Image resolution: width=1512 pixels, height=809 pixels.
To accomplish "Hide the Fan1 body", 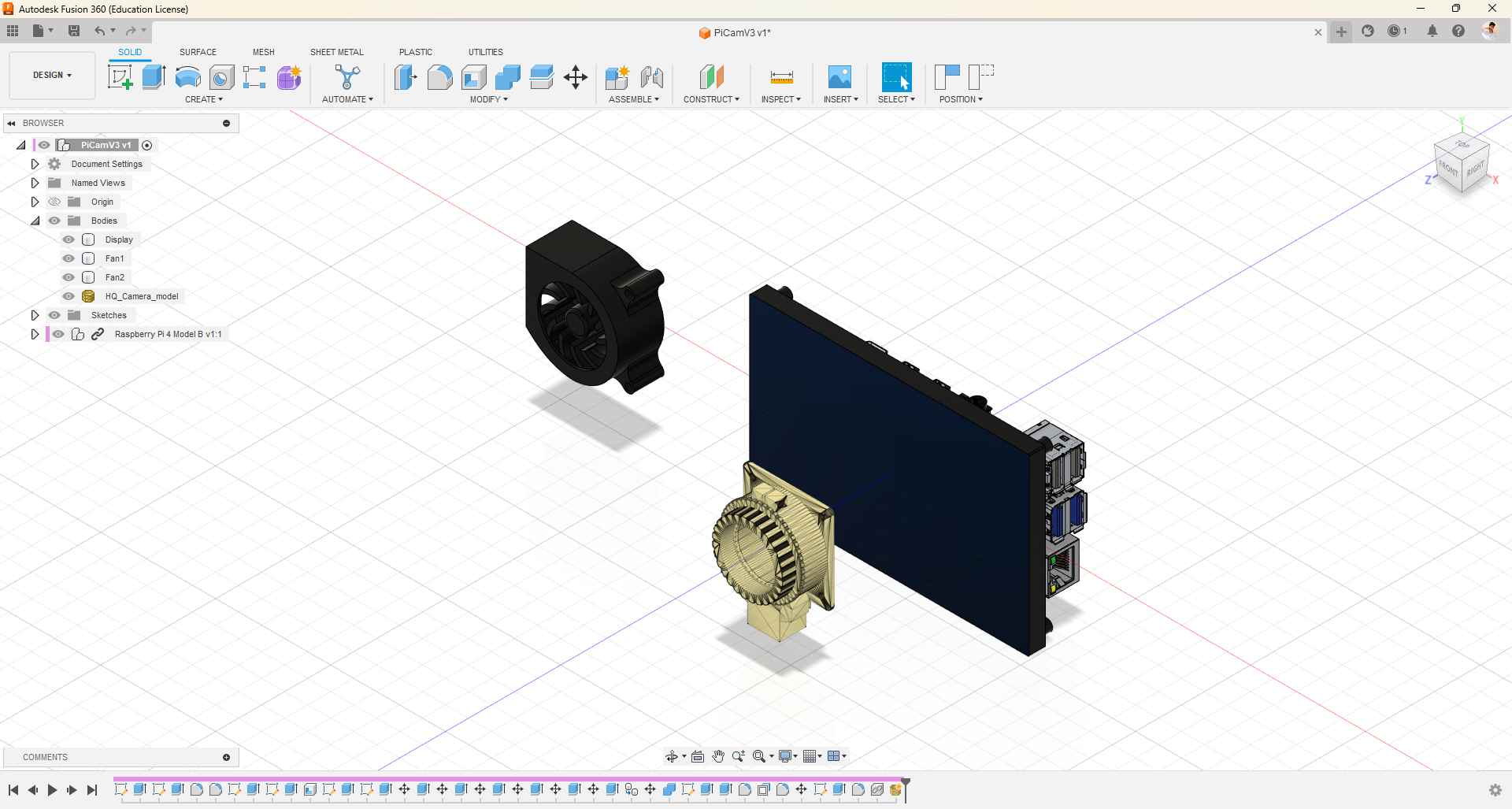I will pos(69,258).
